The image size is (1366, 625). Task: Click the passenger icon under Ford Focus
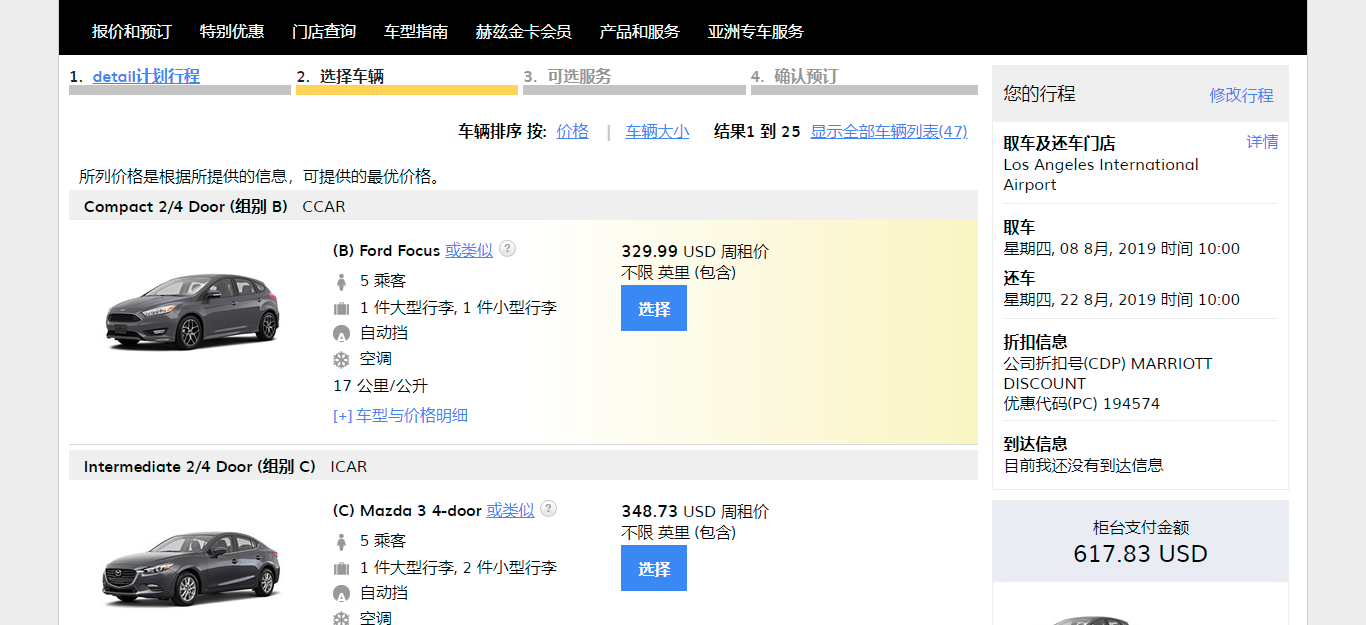pyautogui.click(x=341, y=281)
